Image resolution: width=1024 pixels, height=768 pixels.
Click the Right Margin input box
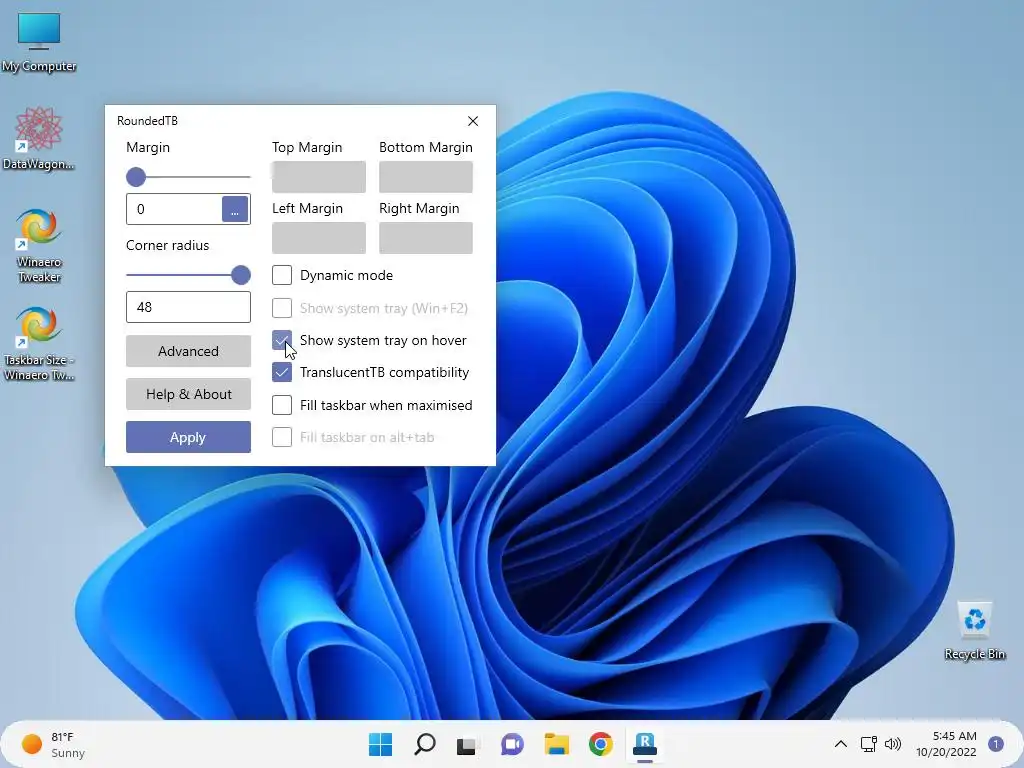426,238
